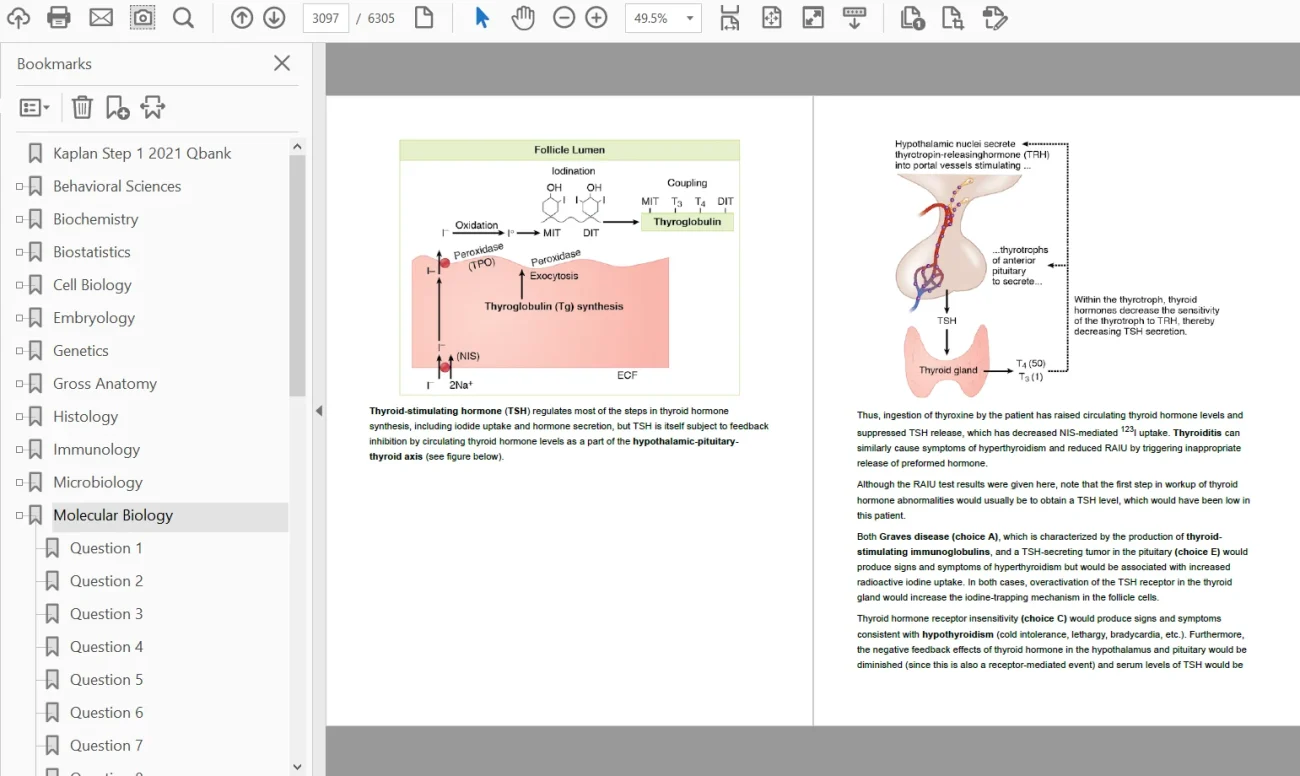Open Question 3 bookmark
Viewport: 1300px width, 776px height.
106,614
